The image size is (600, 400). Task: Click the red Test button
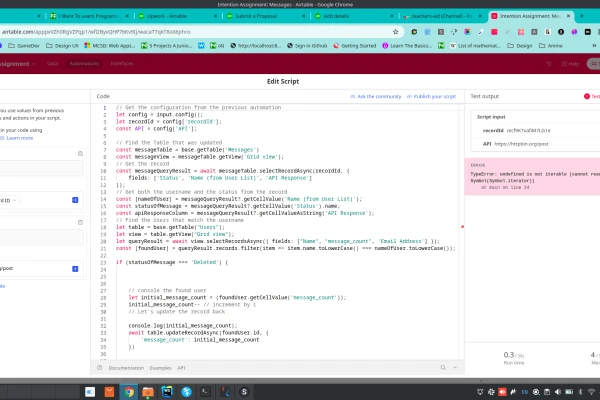point(590,96)
